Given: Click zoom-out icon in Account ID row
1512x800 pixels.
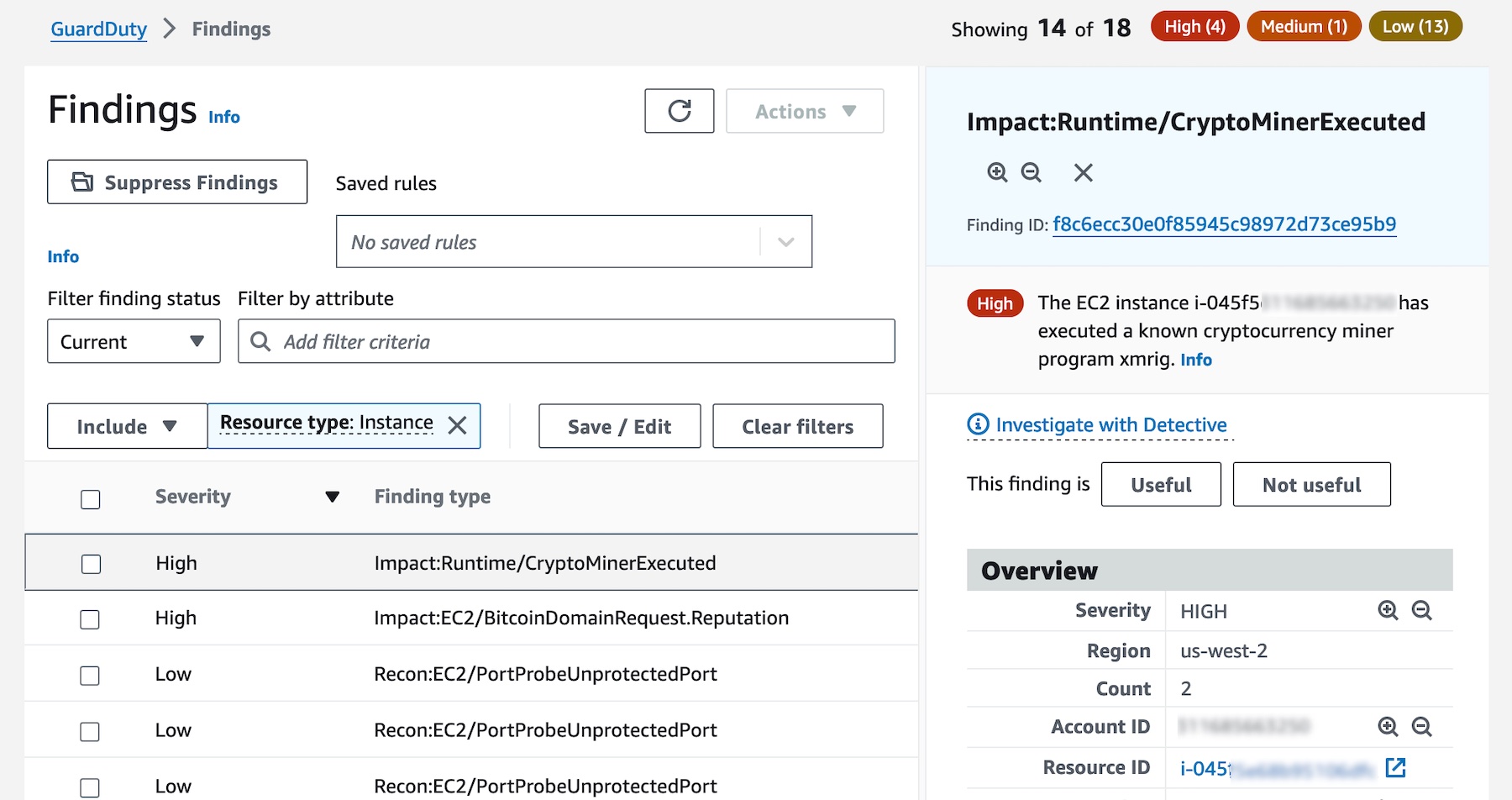Looking at the screenshot, I should coord(1421,727).
